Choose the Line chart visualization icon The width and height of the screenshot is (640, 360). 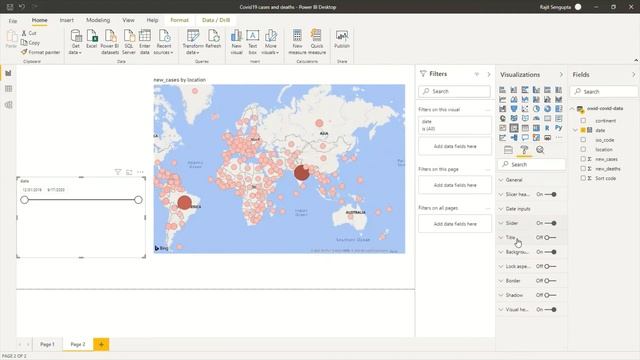[x=502, y=99]
